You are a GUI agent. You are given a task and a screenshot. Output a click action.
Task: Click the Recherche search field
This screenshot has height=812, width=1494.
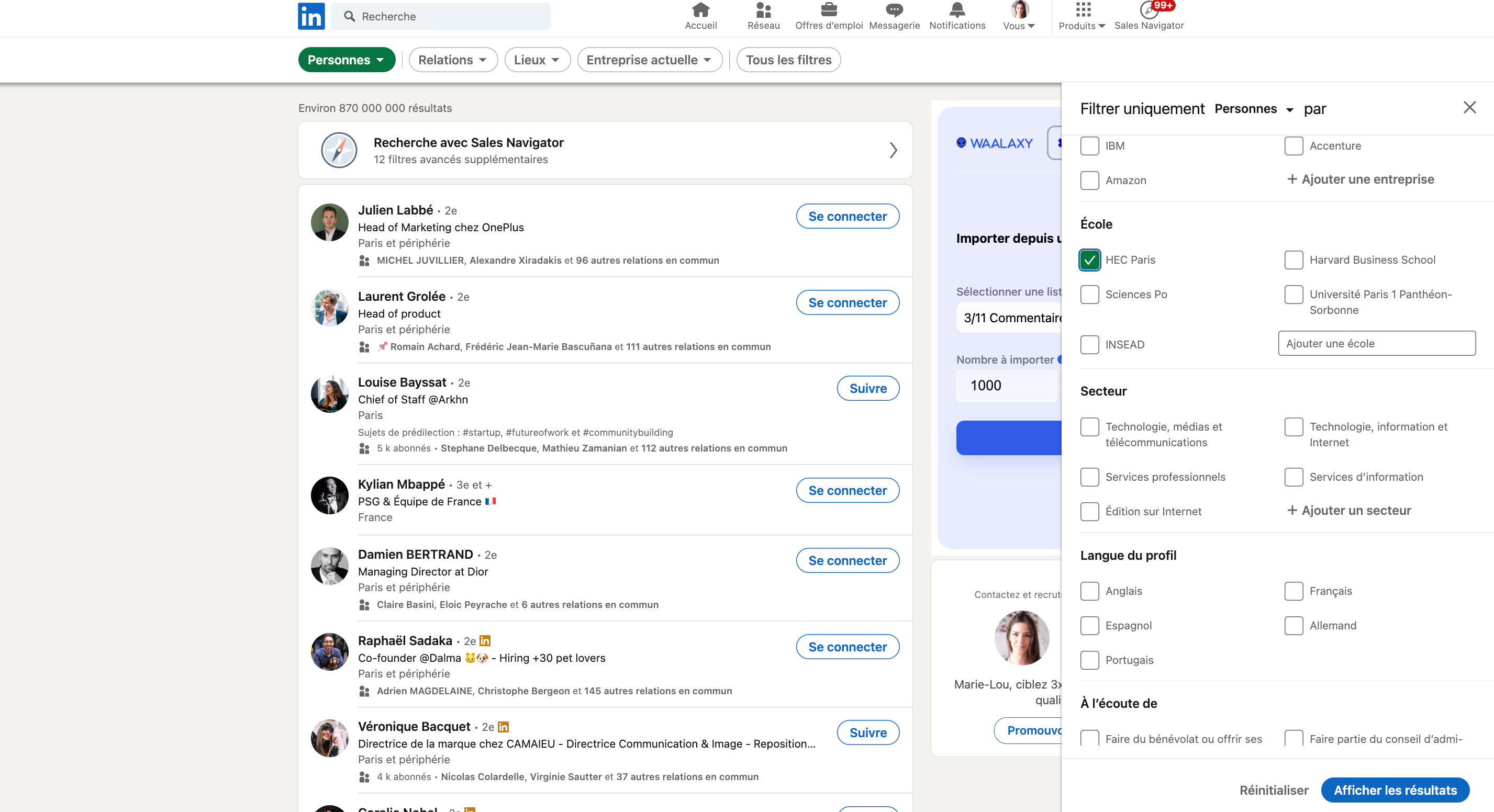pos(440,16)
